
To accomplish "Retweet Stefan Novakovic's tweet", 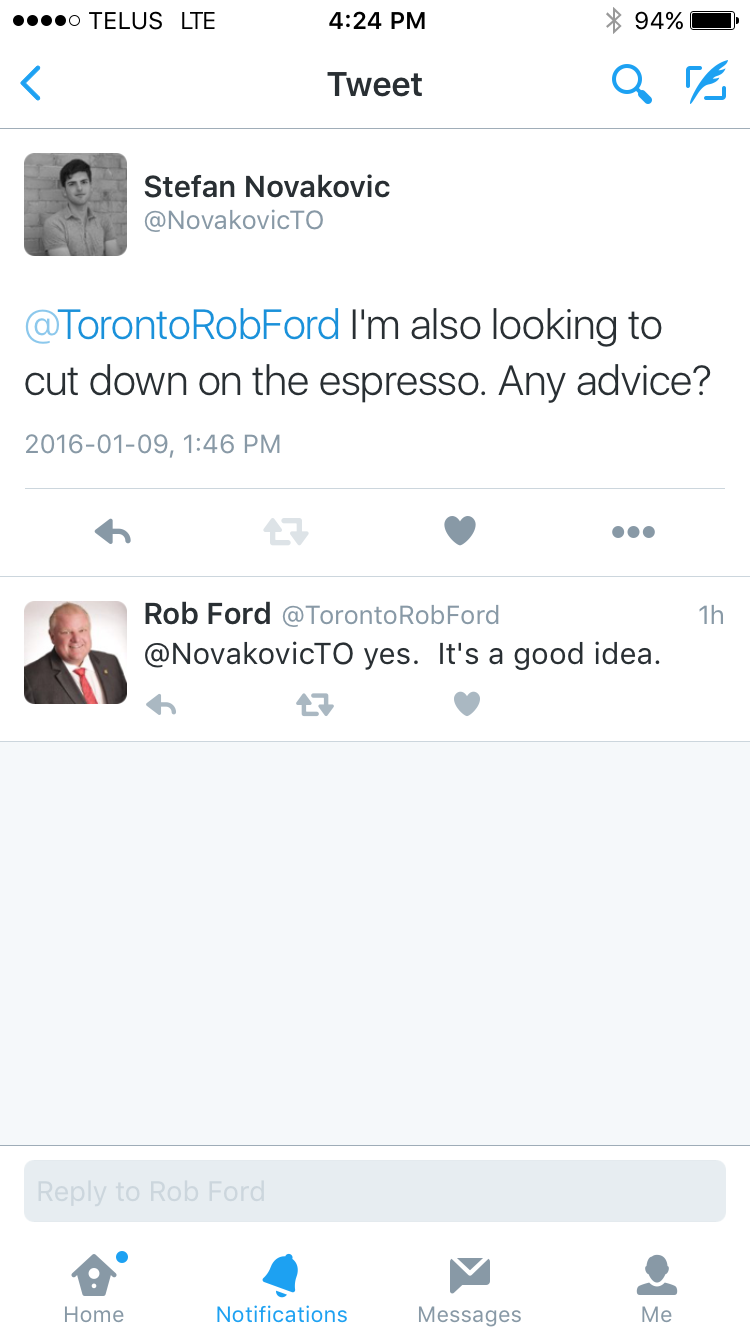I will tap(286, 532).
